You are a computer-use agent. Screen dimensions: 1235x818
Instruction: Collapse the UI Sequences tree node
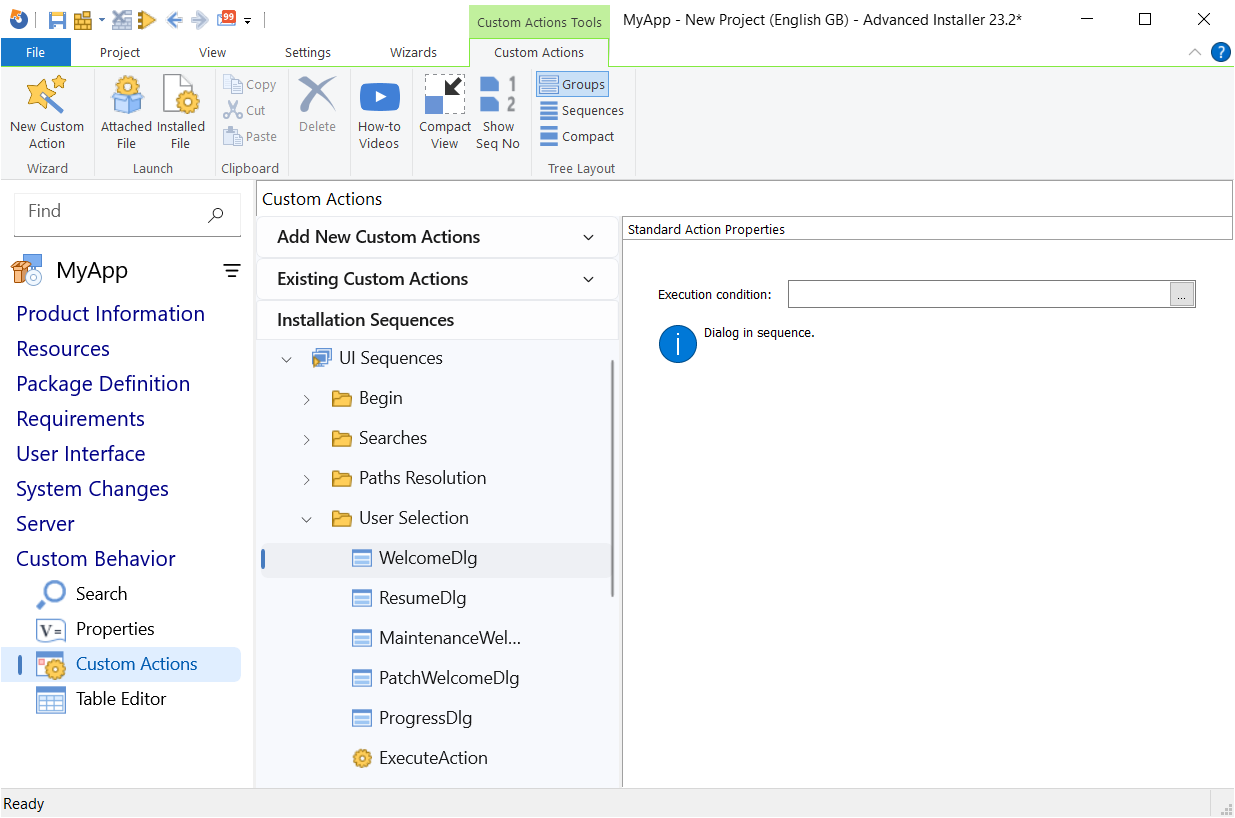pos(287,358)
